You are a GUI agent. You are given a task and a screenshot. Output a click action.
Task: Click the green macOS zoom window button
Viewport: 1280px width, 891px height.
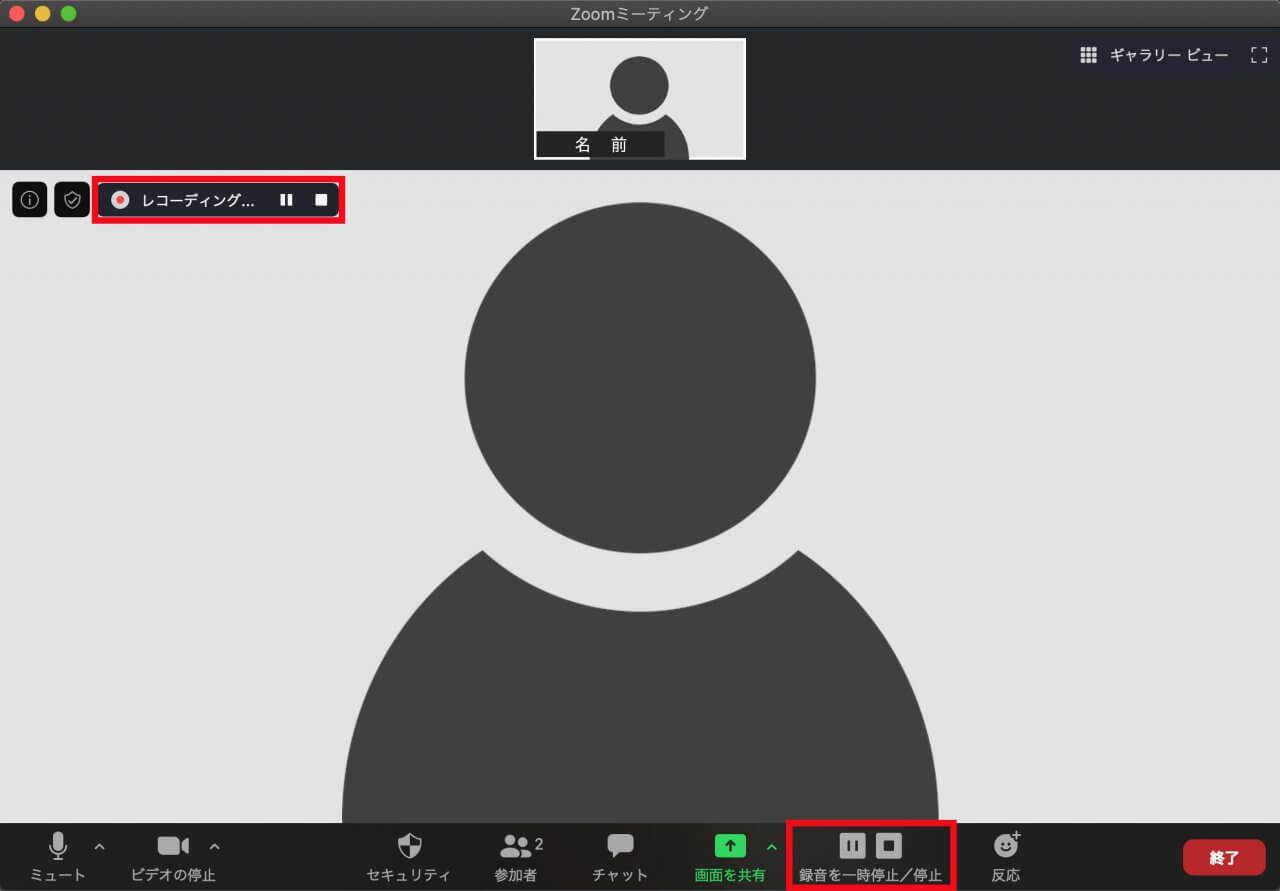(68, 14)
